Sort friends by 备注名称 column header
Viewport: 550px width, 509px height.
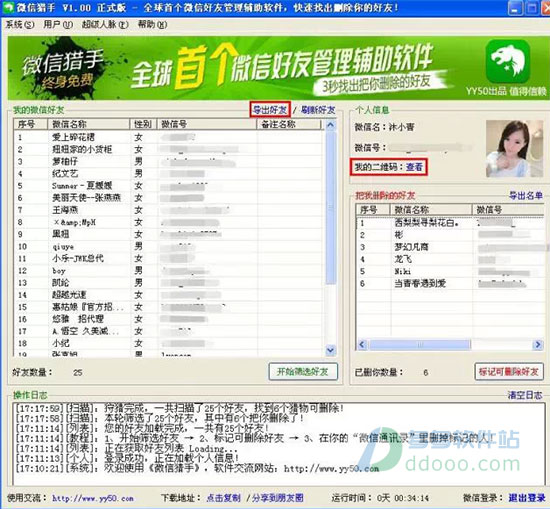pos(289,124)
